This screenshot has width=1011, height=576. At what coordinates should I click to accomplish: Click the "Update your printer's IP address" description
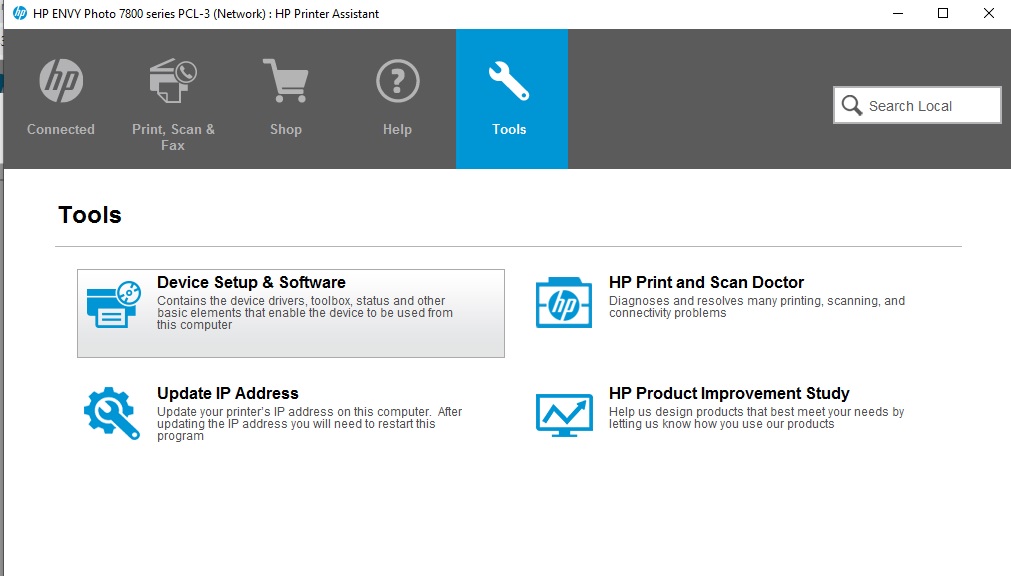[x=309, y=424]
